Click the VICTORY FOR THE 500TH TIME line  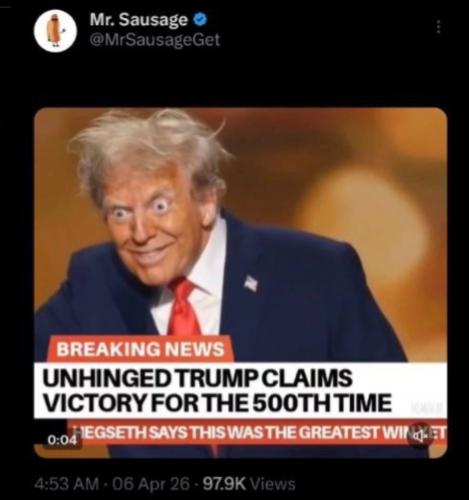coord(217,403)
